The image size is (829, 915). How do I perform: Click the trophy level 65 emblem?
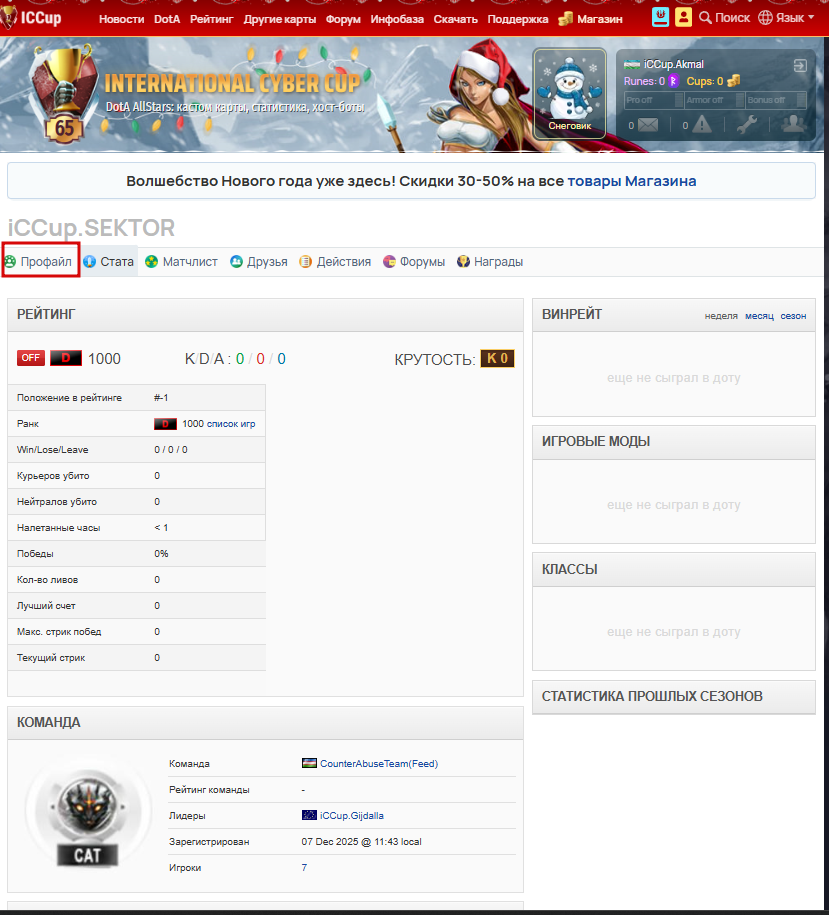click(63, 92)
